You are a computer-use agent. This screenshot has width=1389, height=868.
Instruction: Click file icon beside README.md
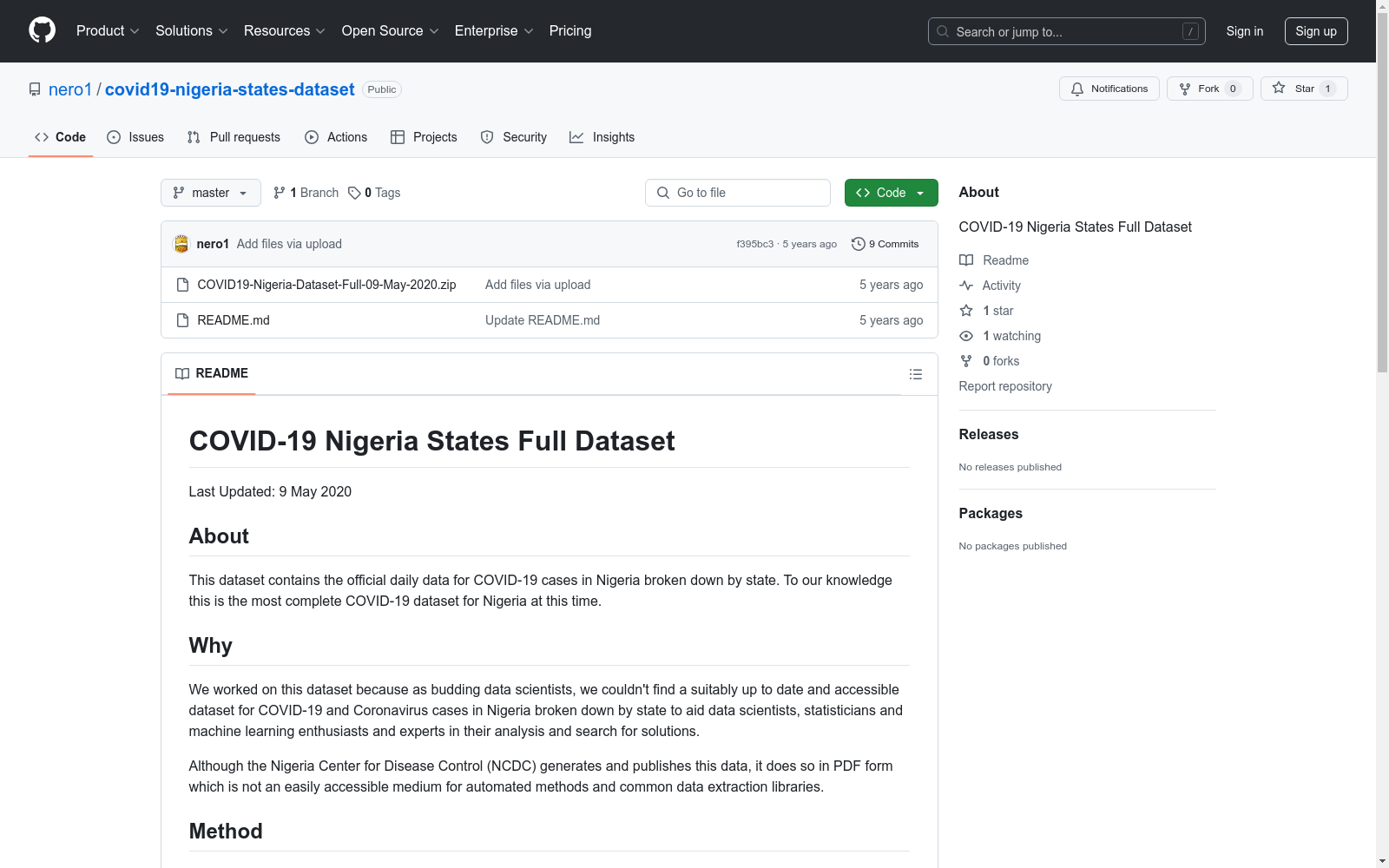[182, 320]
